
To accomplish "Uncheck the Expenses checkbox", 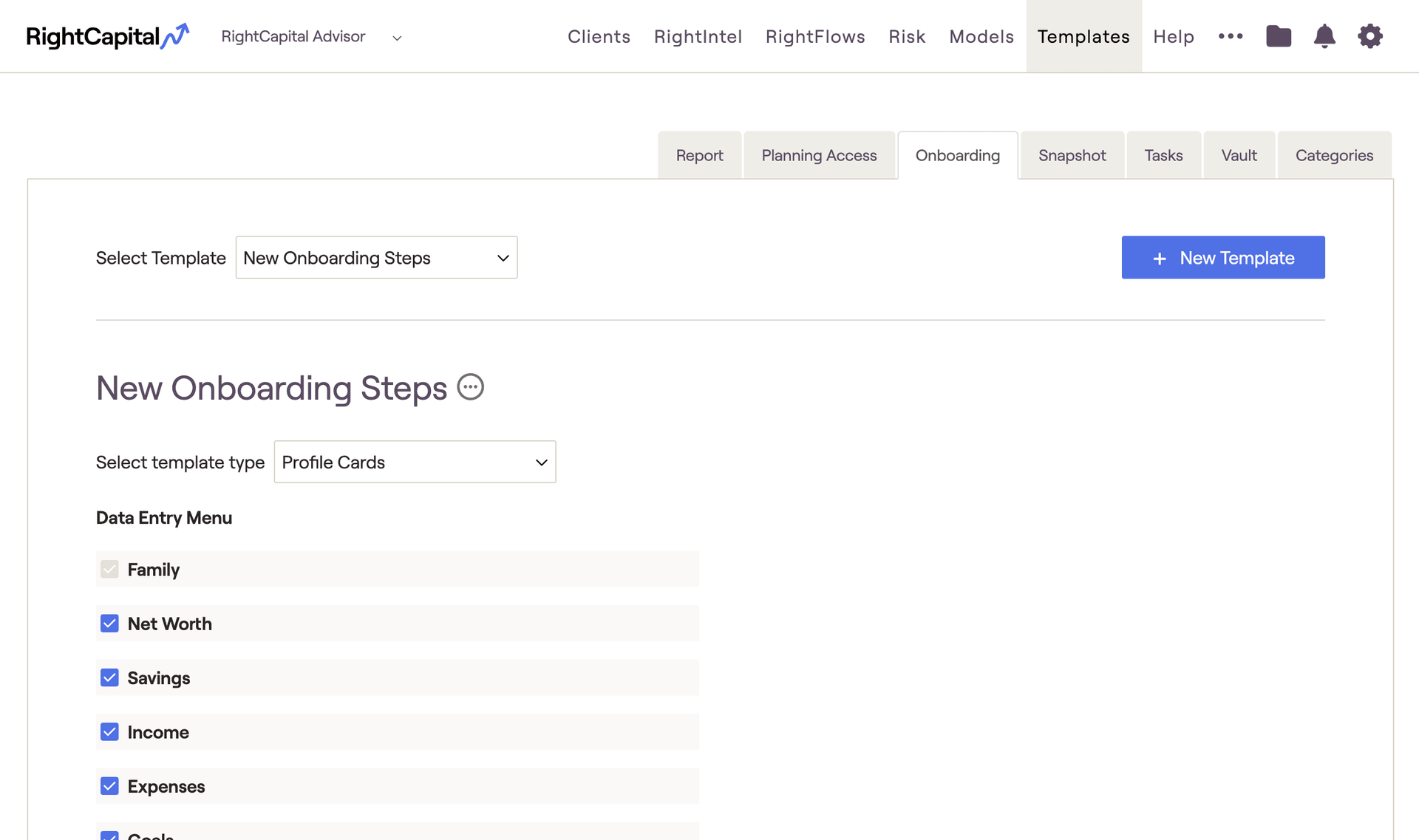I will [109, 786].
